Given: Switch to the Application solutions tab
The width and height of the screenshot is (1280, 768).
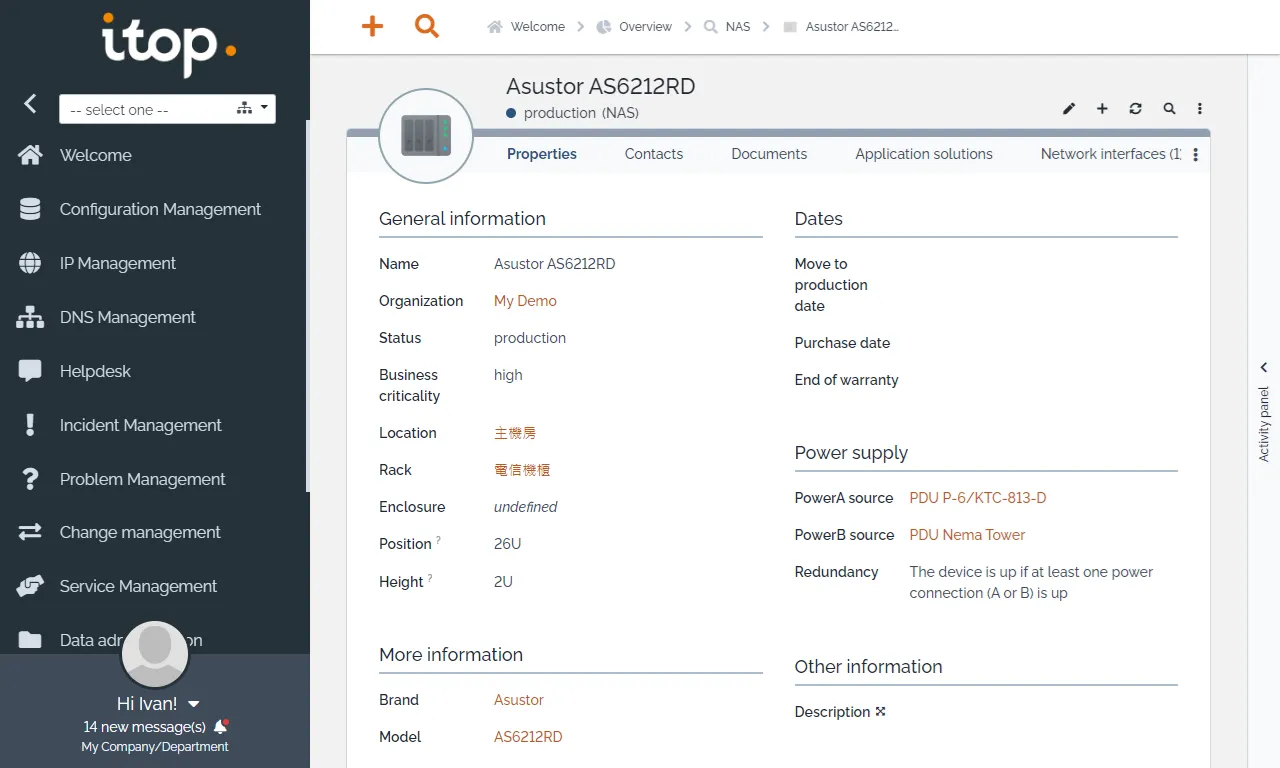Looking at the screenshot, I should click(924, 154).
